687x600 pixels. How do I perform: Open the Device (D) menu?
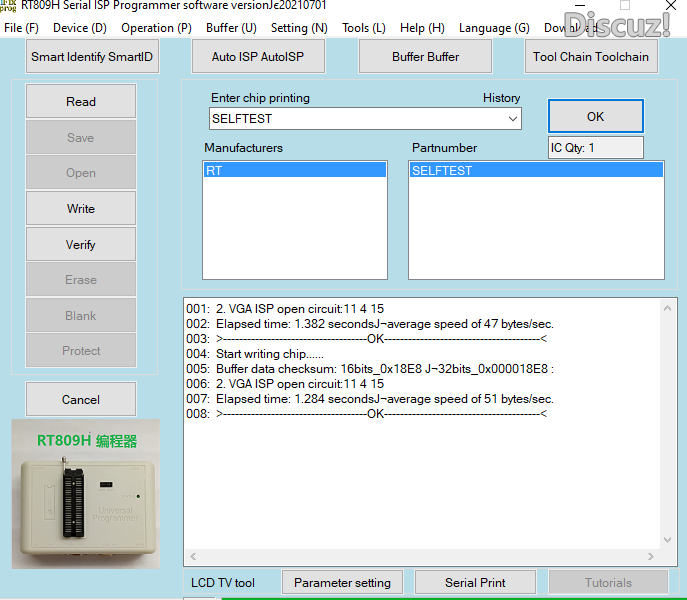coord(80,28)
